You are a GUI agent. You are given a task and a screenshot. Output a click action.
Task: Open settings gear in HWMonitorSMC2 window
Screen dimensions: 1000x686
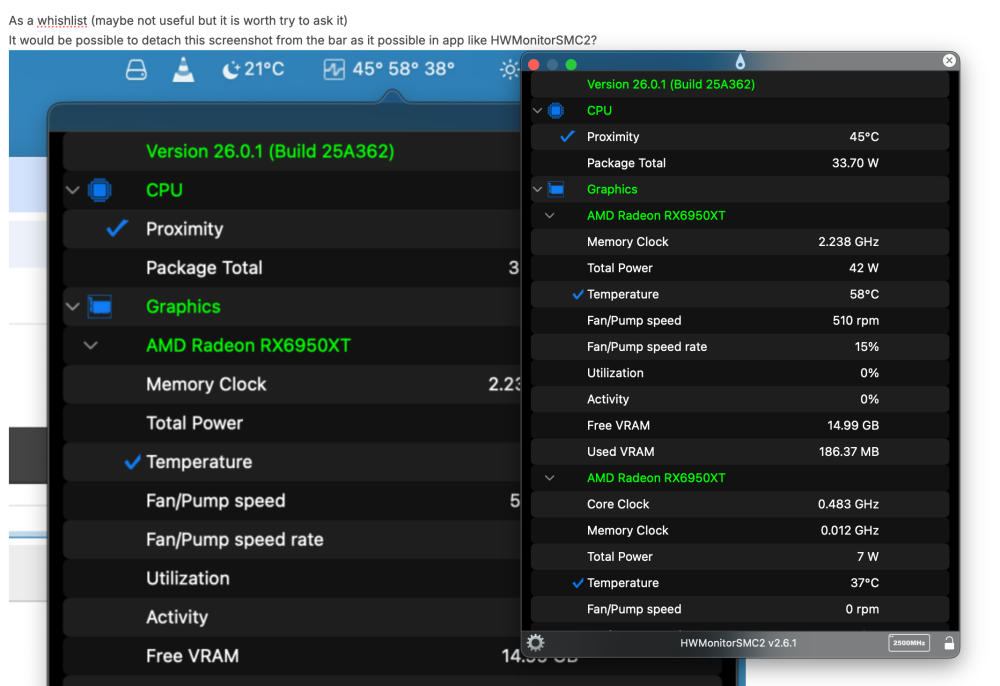point(536,642)
